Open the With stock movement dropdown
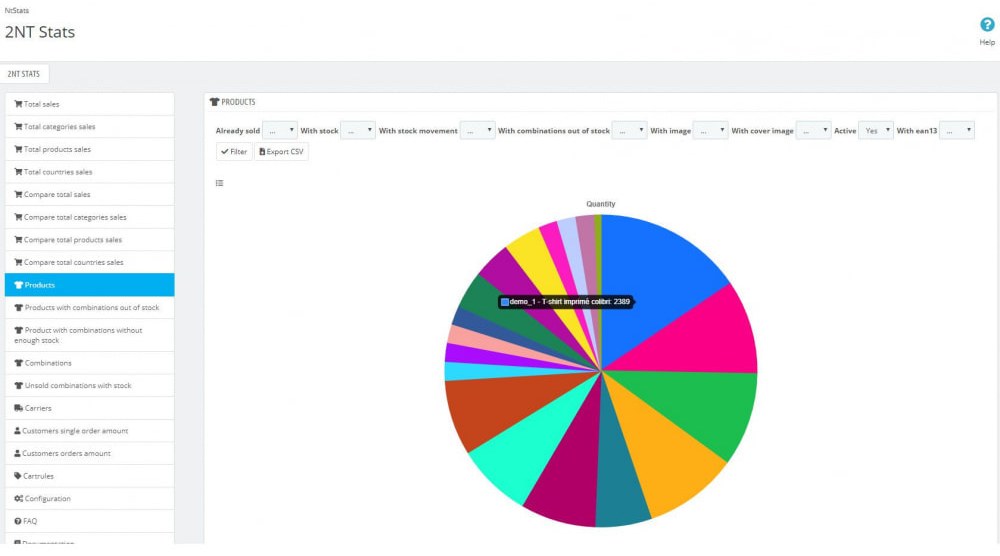The width and height of the screenshot is (1000, 556). [x=477, y=130]
